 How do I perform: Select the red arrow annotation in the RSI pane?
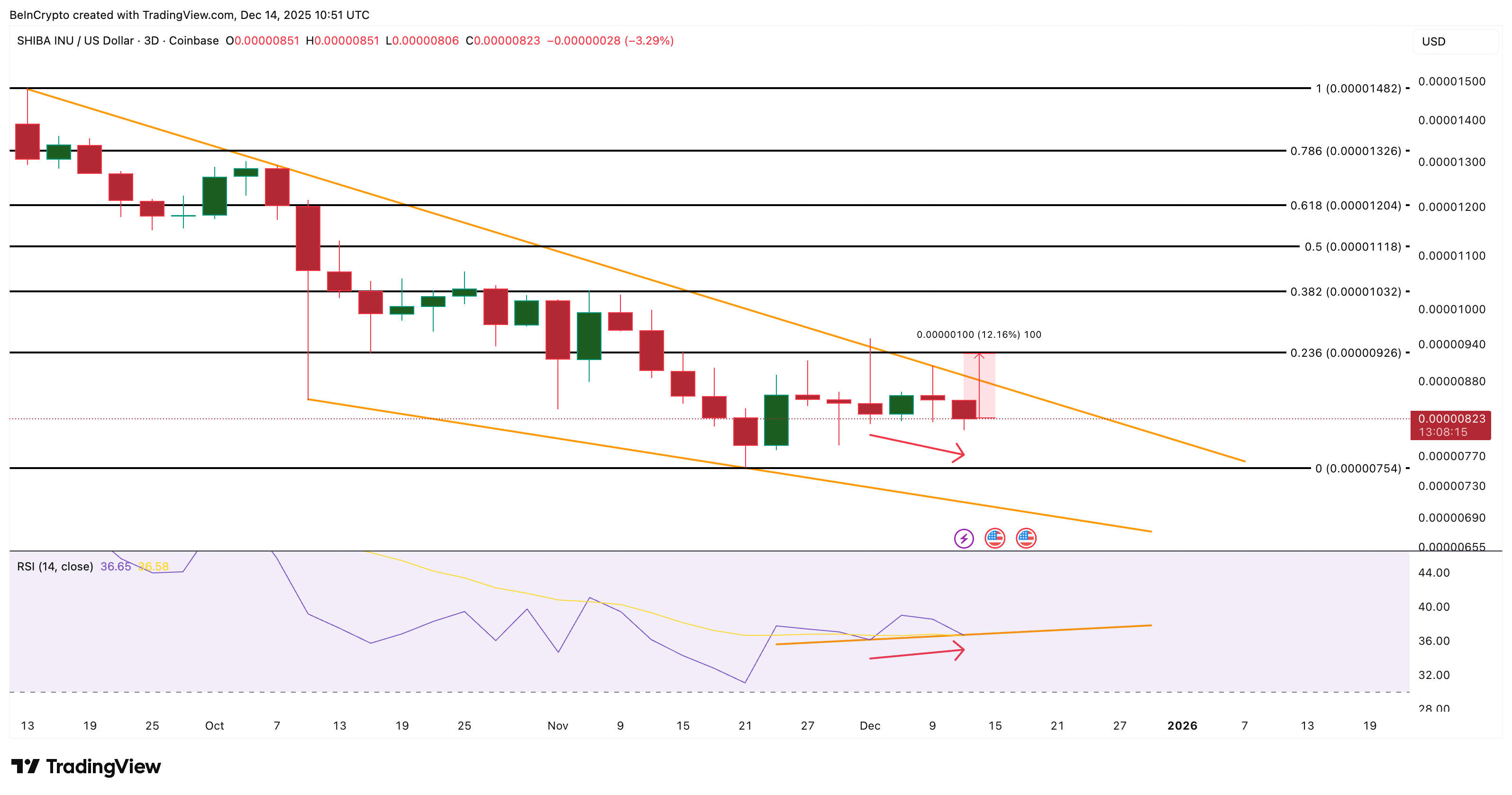916,654
